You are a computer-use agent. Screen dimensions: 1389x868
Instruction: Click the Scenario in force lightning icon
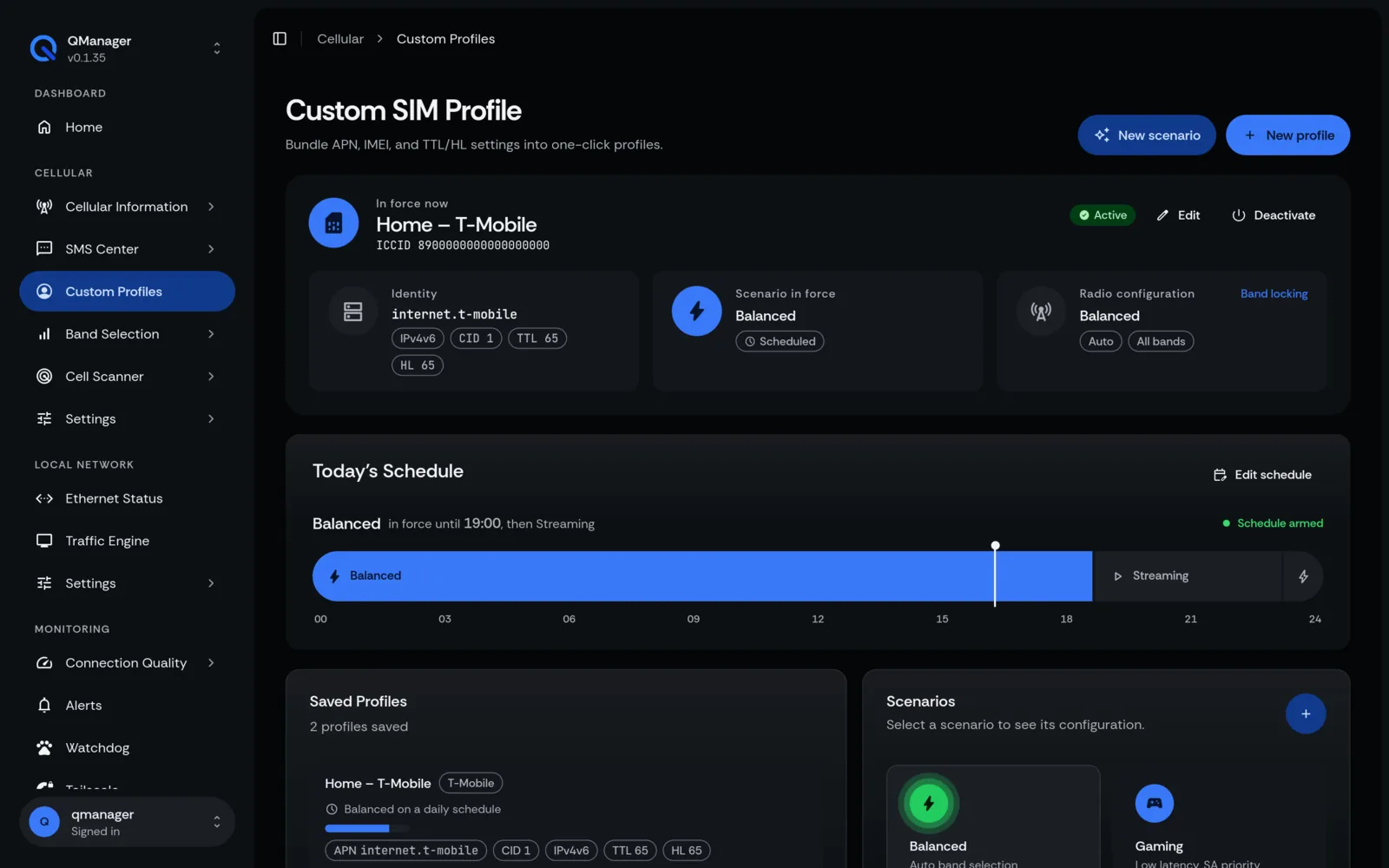(696, 311)
